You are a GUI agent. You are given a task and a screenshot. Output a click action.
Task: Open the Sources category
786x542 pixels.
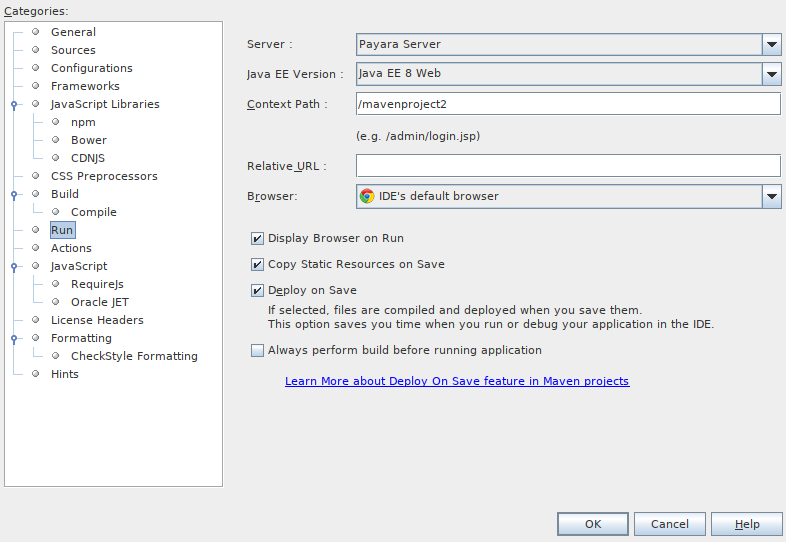(73, 50)
